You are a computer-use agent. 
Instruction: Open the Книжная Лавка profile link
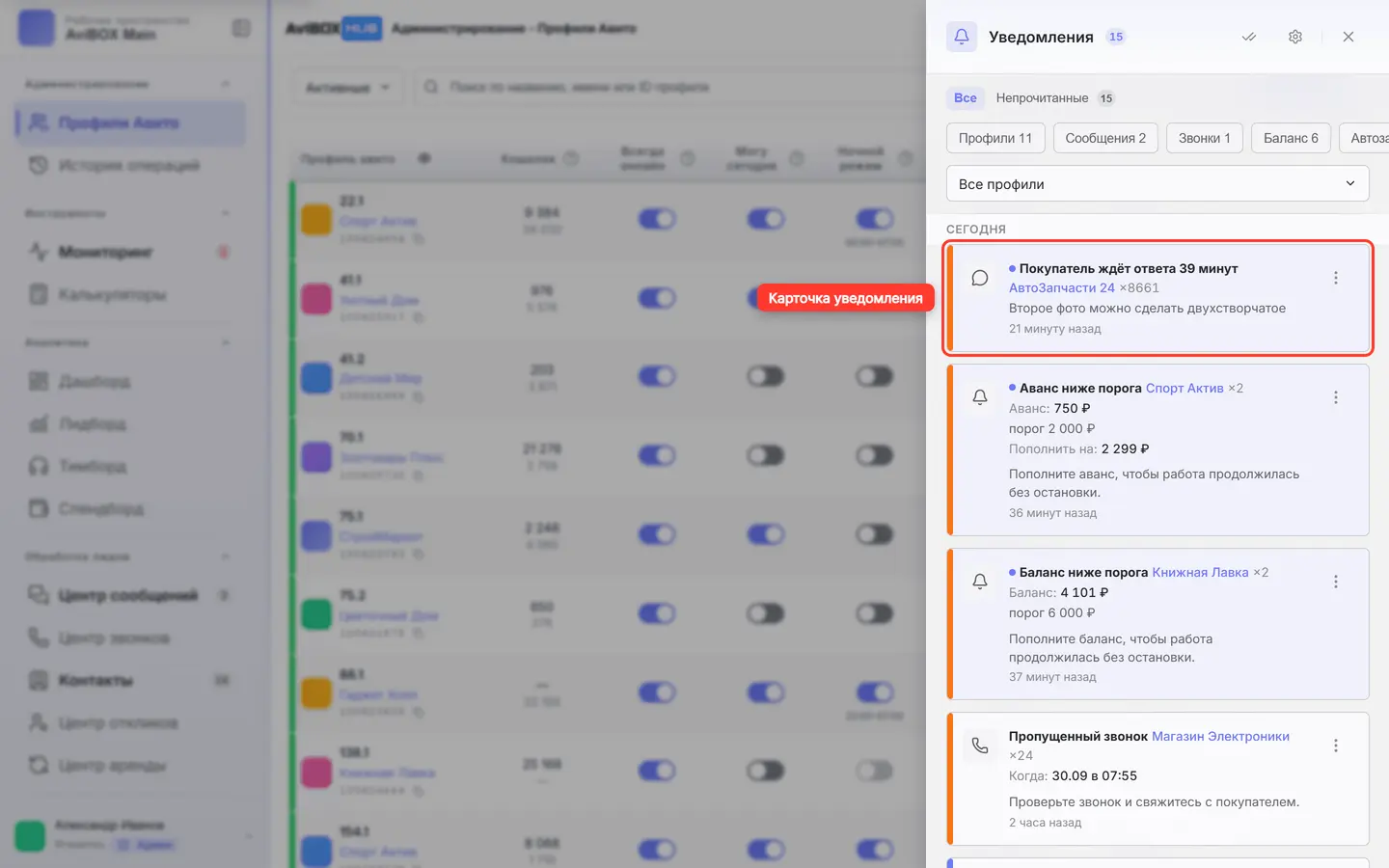coord(1200,572)
